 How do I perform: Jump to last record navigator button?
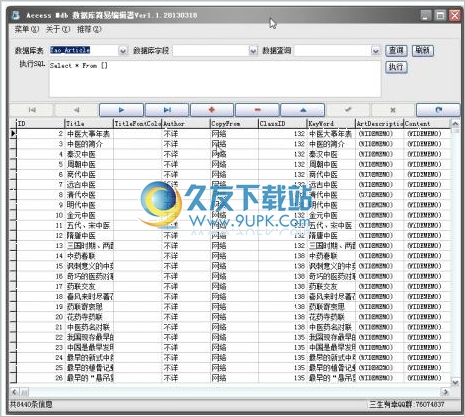click(167, 110)
